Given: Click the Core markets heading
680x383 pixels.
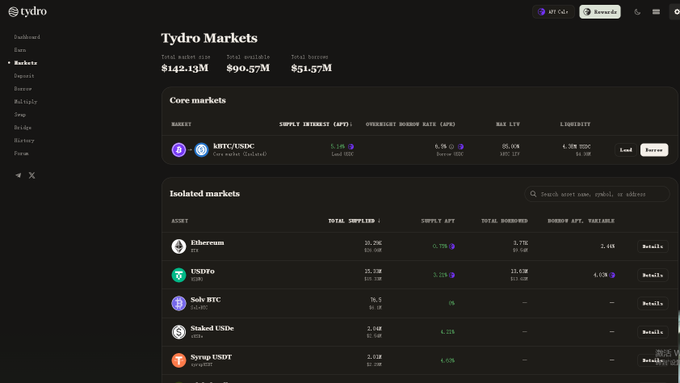Looking at the screenshot, I should click(198, 100).
